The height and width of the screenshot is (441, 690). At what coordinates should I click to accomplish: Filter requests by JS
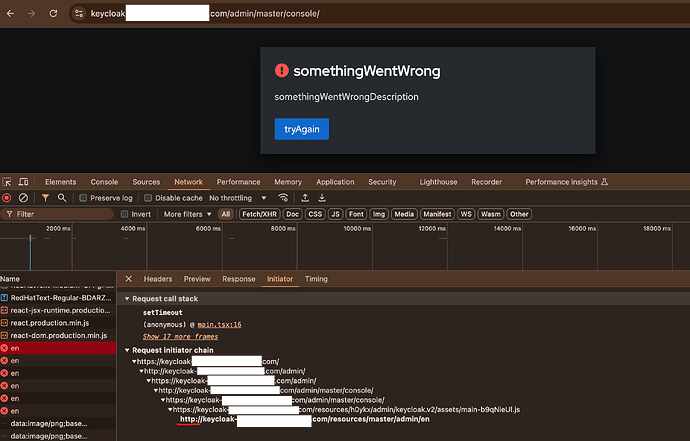point(335,214)
